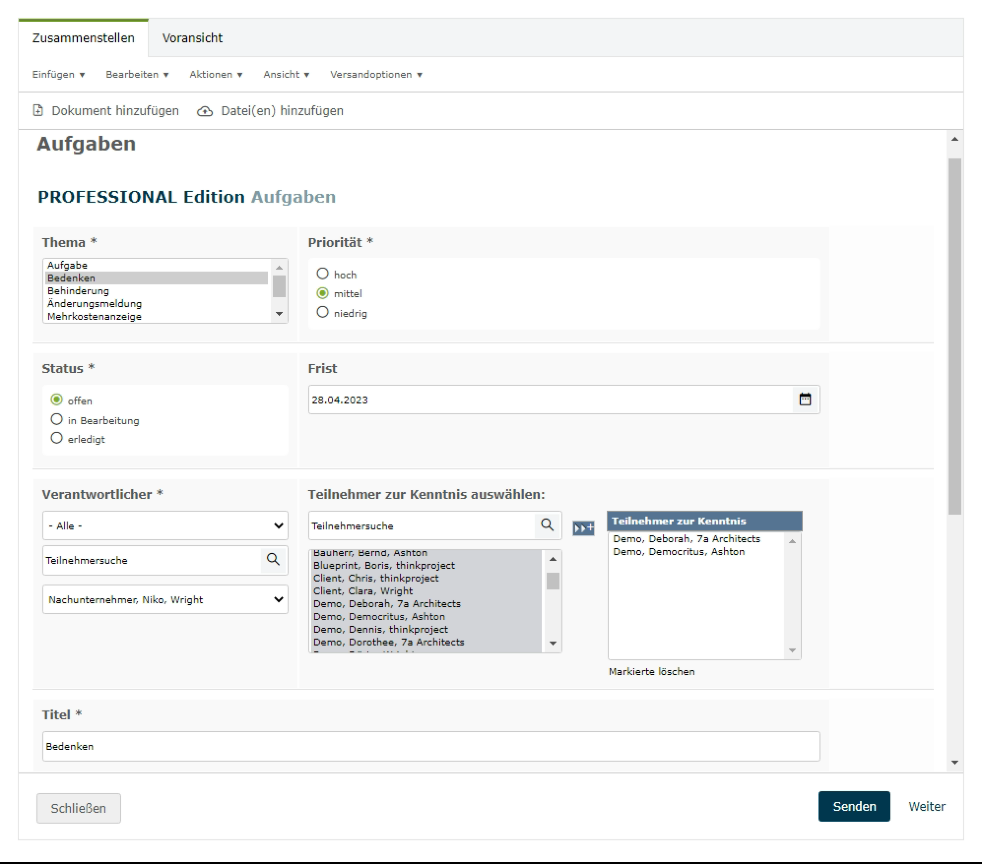Select priority mittel
The image size is (982, 864).
tap(323, 293)
